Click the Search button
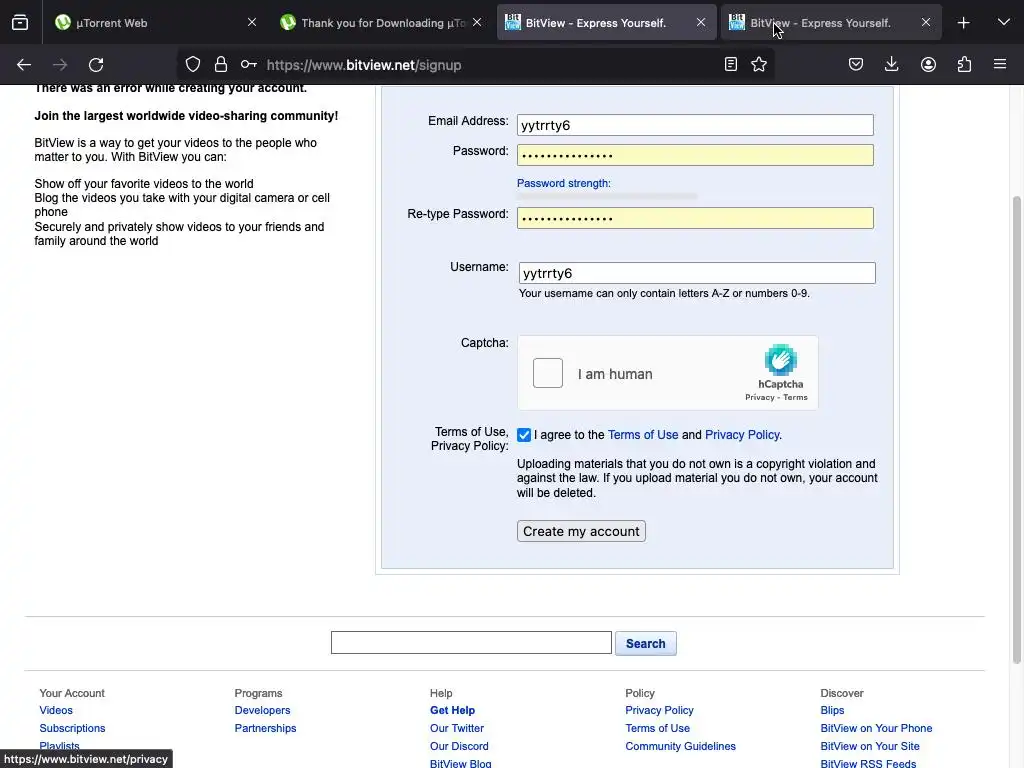This screenshot has width=1024, height=768. 645,643
